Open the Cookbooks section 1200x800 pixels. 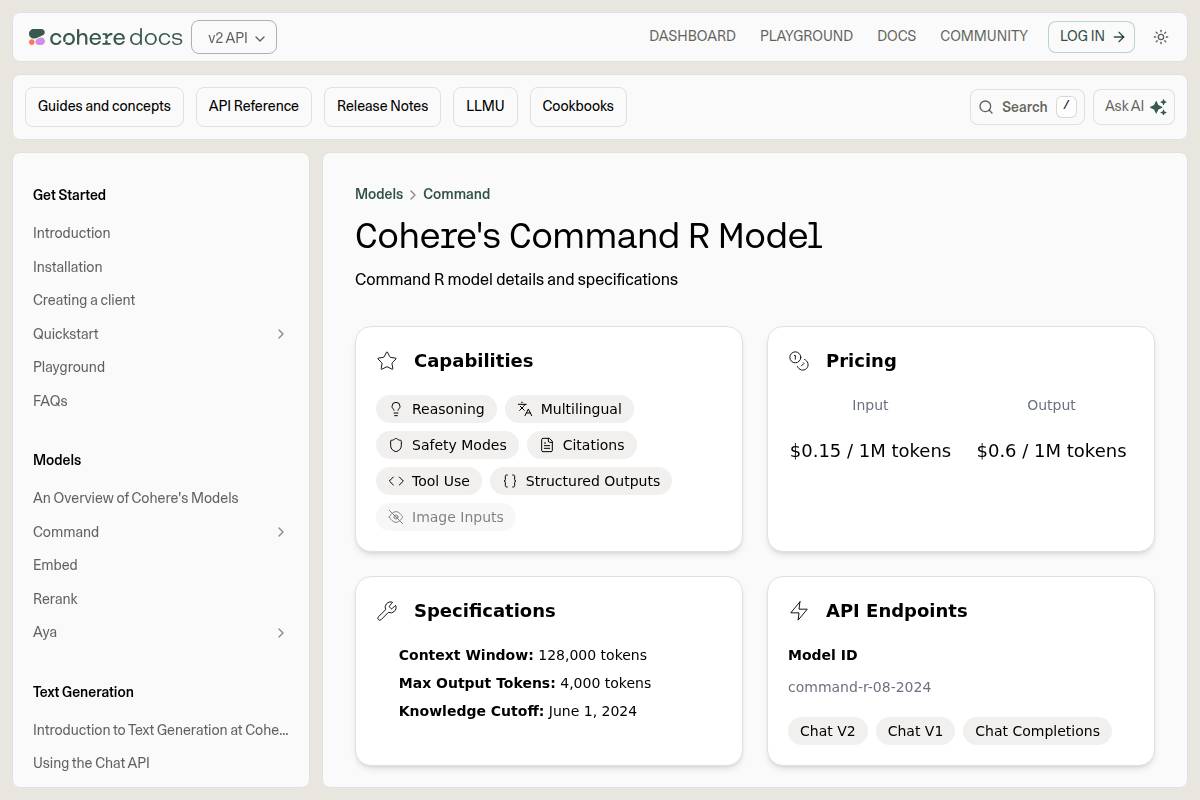coord(578,106)
